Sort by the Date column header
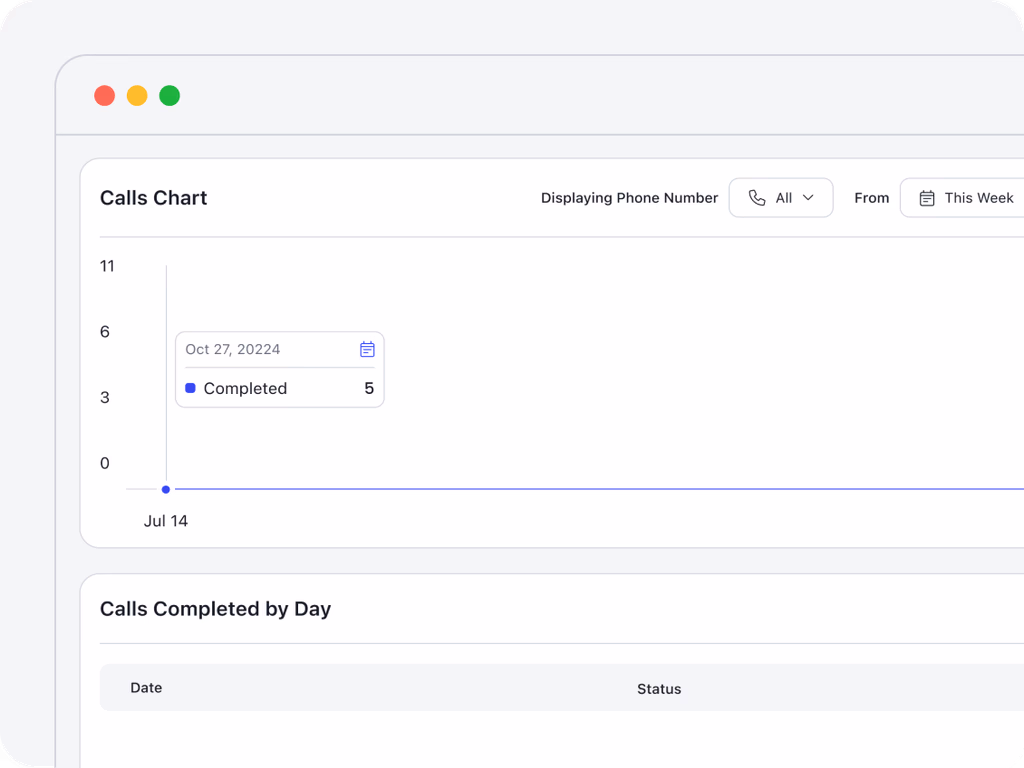The width and height of the screenshot is (1024, 768). 146,688
